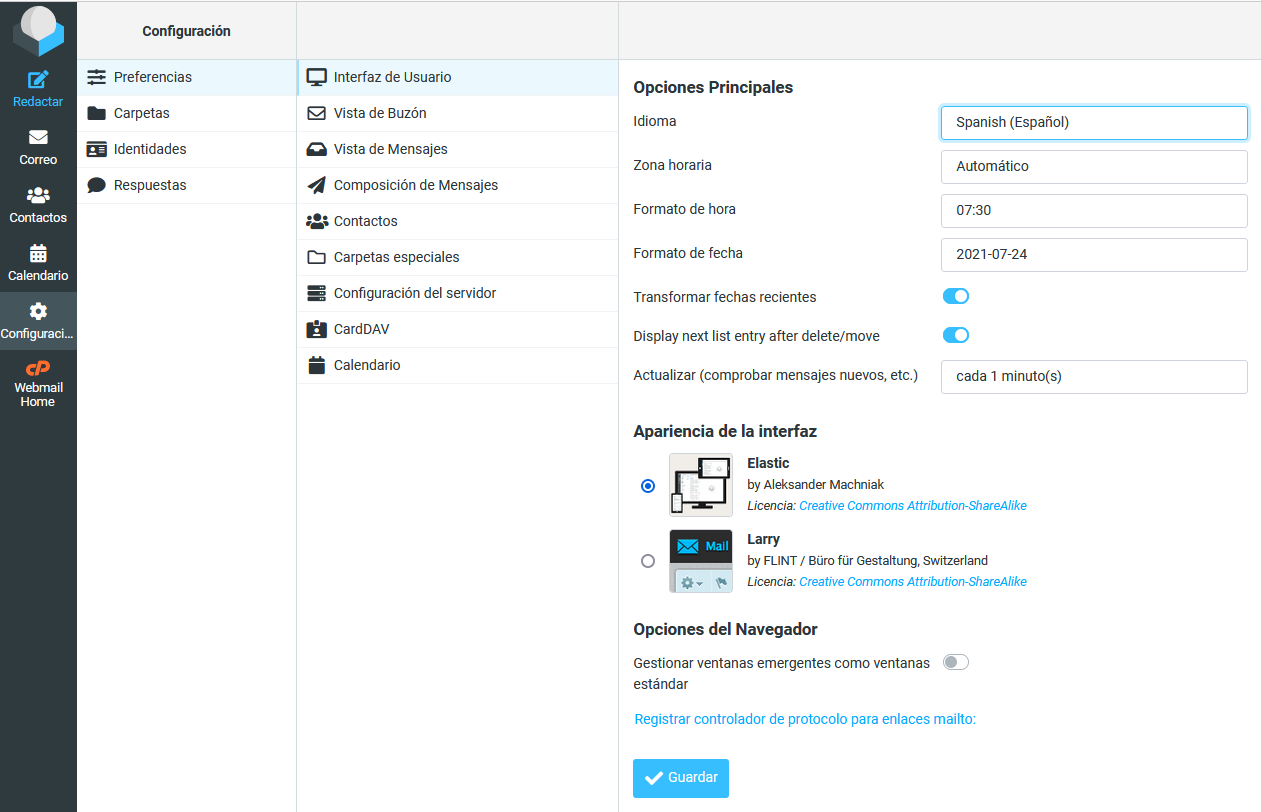Open Composición de Mensajes preferences
This screenshot has width=1261, height=812.
coord(415,185)
